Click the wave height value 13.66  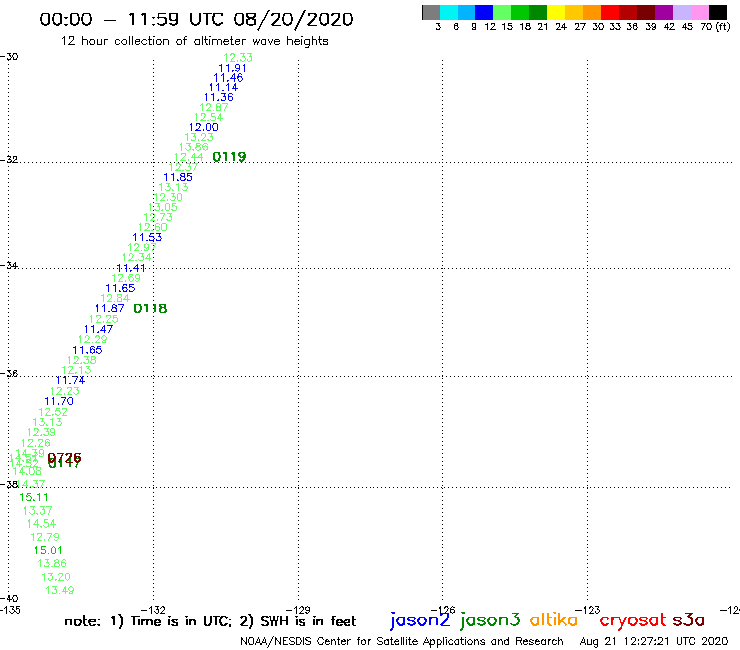tap(193, 147)
